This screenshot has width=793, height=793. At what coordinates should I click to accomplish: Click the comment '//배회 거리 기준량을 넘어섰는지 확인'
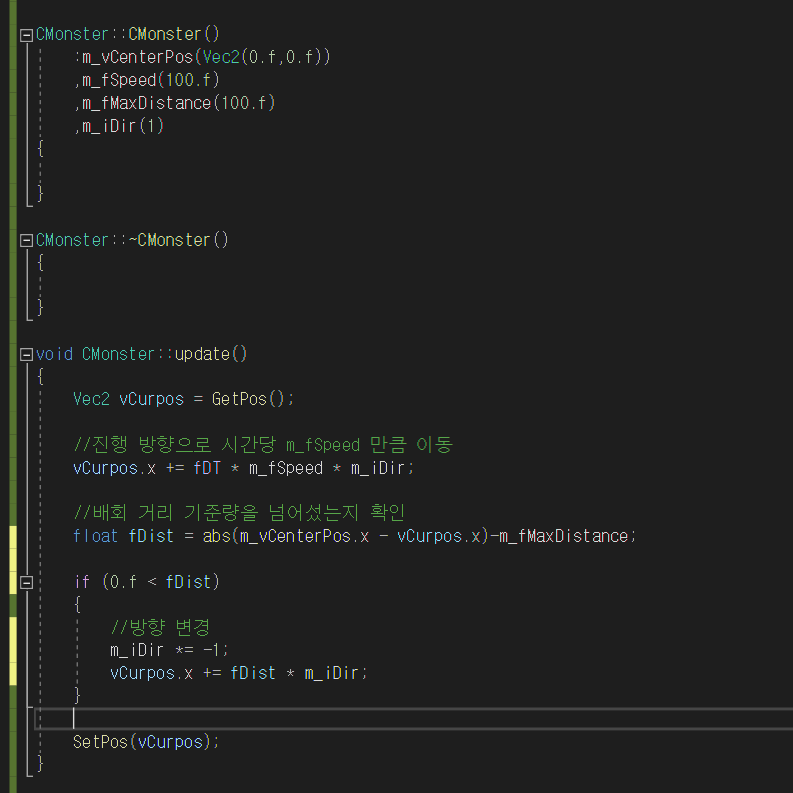(x=239, y=513)
